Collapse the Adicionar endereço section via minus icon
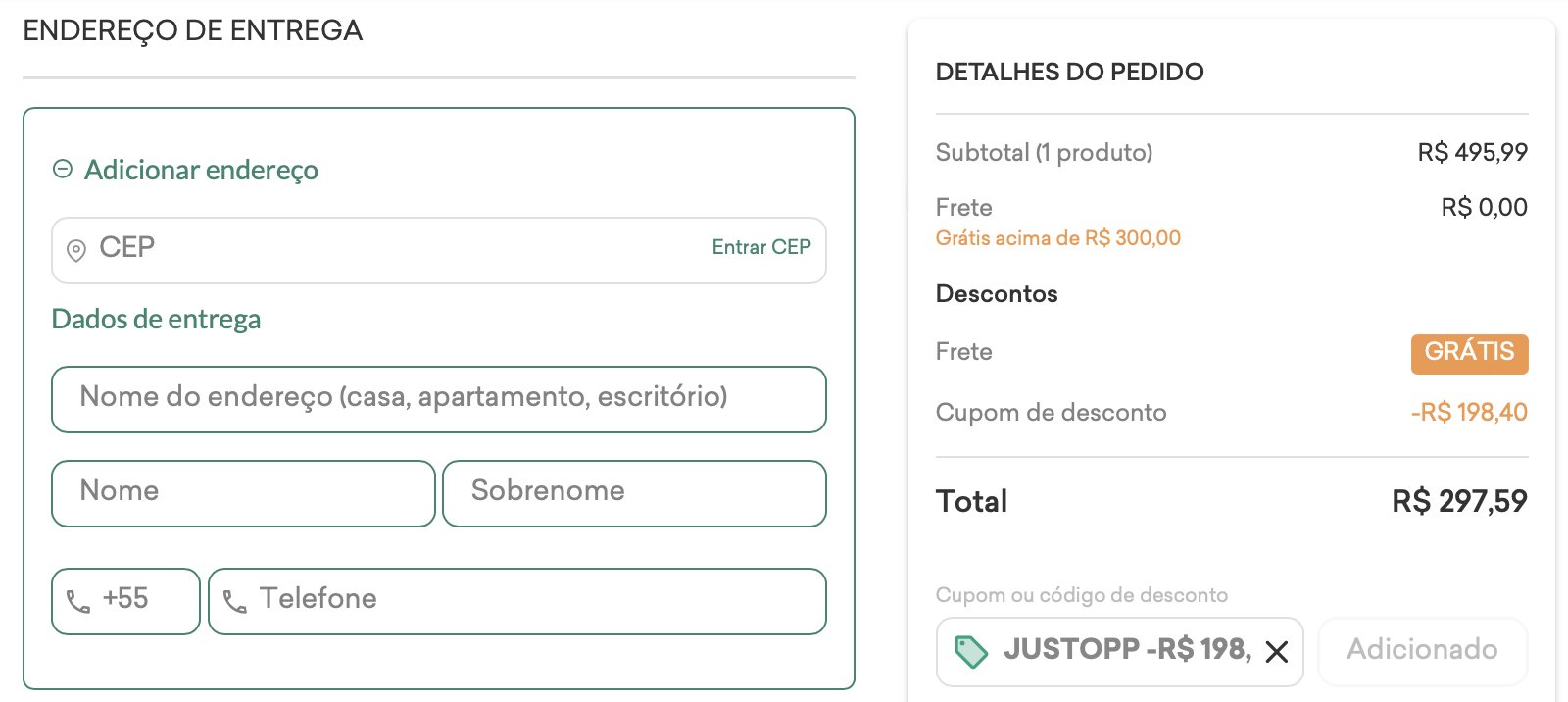Viewport: 1568px width, 702px height. point(63,170)
